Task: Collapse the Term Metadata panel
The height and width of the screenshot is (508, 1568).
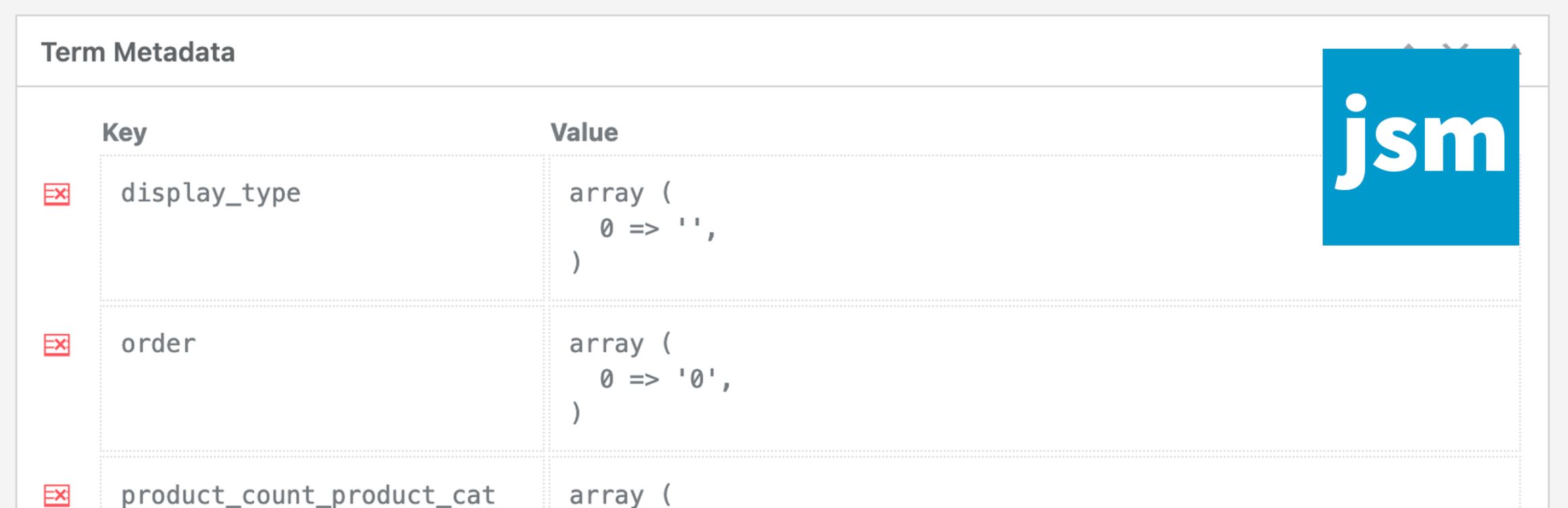Action: click(1515, 46)
